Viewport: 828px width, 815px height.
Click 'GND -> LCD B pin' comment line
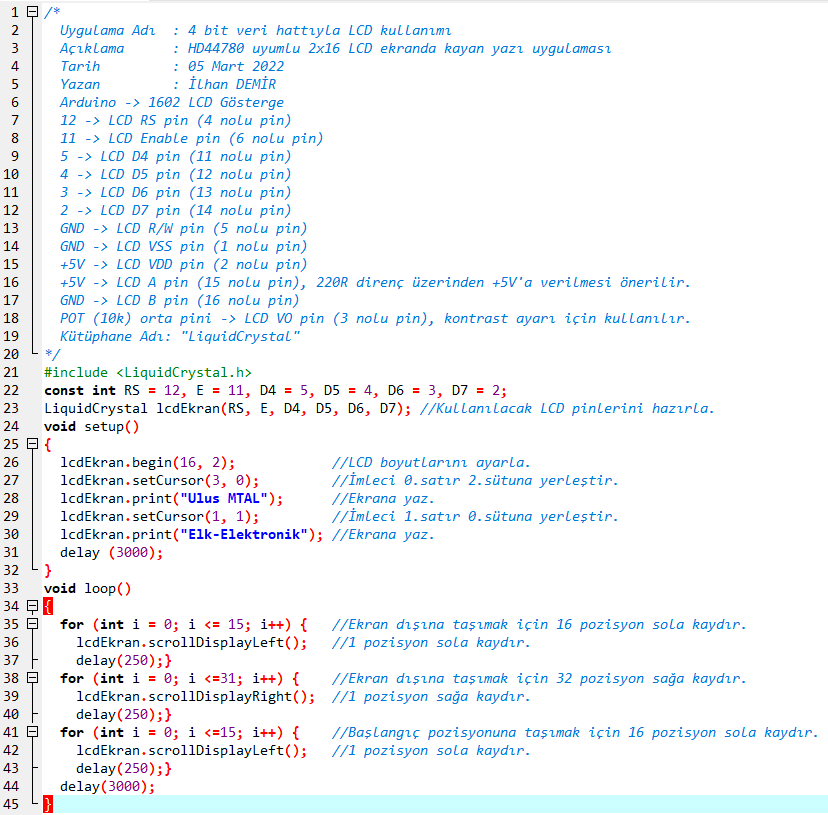180,301
